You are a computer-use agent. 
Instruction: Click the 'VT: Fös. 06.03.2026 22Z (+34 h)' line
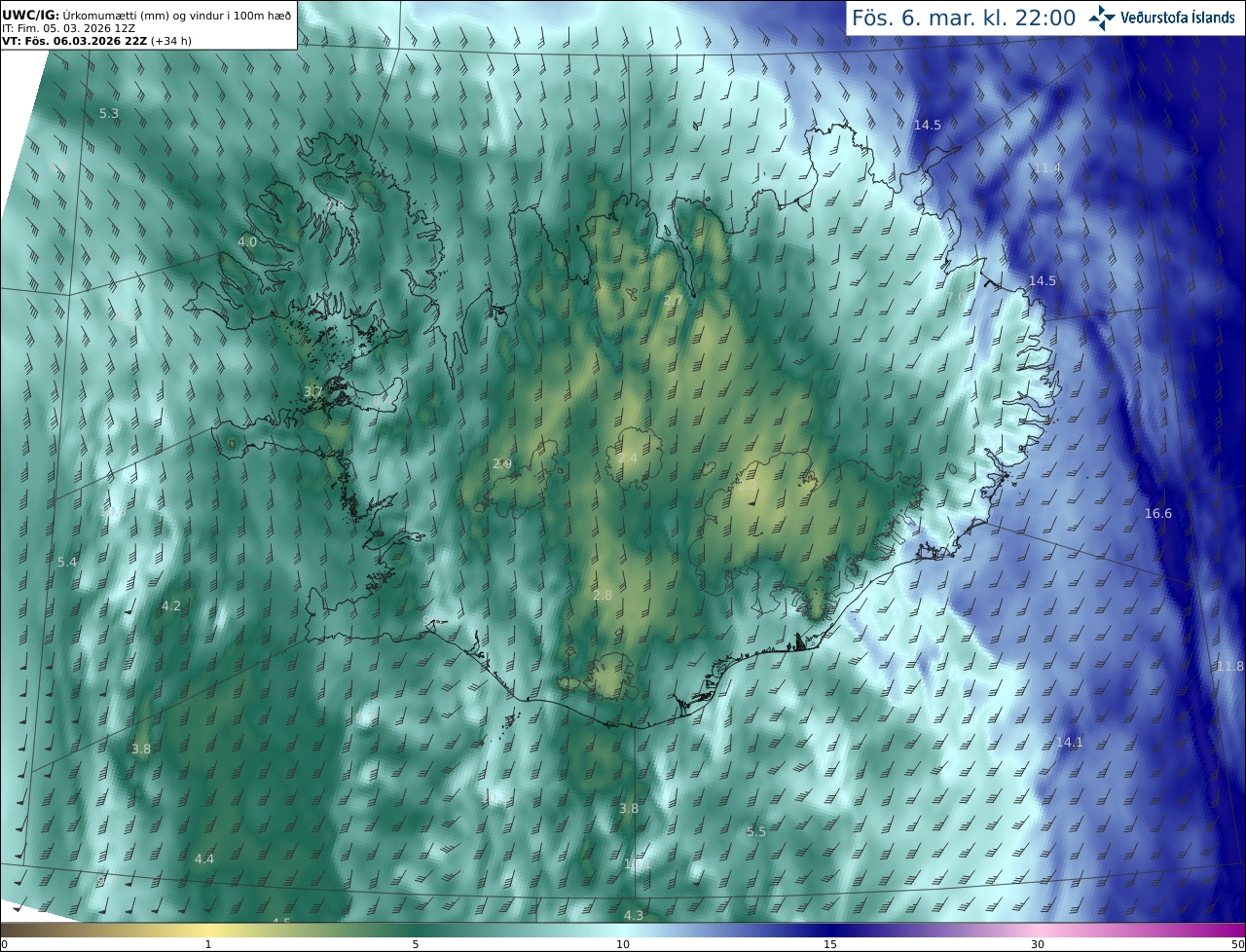[96, 41]
